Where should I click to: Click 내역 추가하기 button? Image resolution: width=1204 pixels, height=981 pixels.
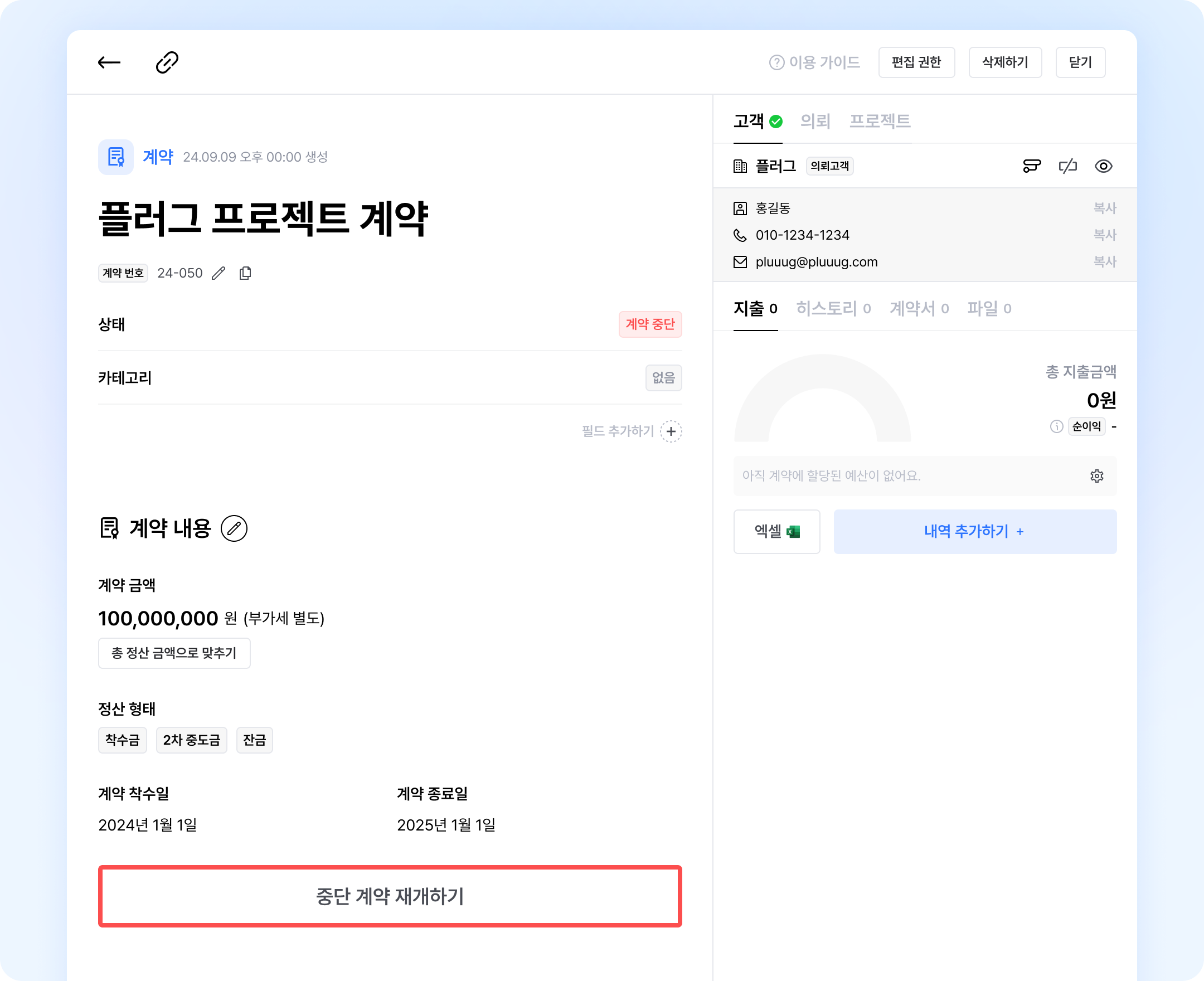point(974,532)
